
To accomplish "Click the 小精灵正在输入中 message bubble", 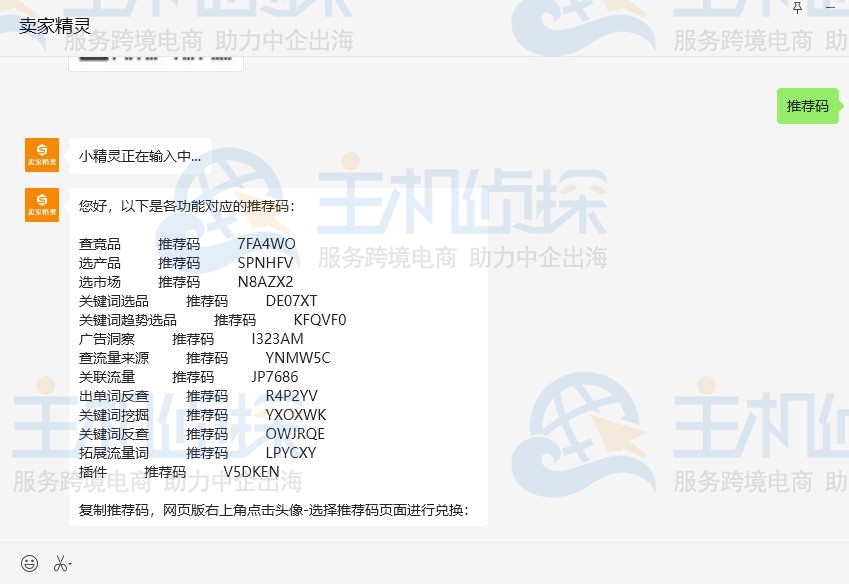I will [x=140, y=156].
